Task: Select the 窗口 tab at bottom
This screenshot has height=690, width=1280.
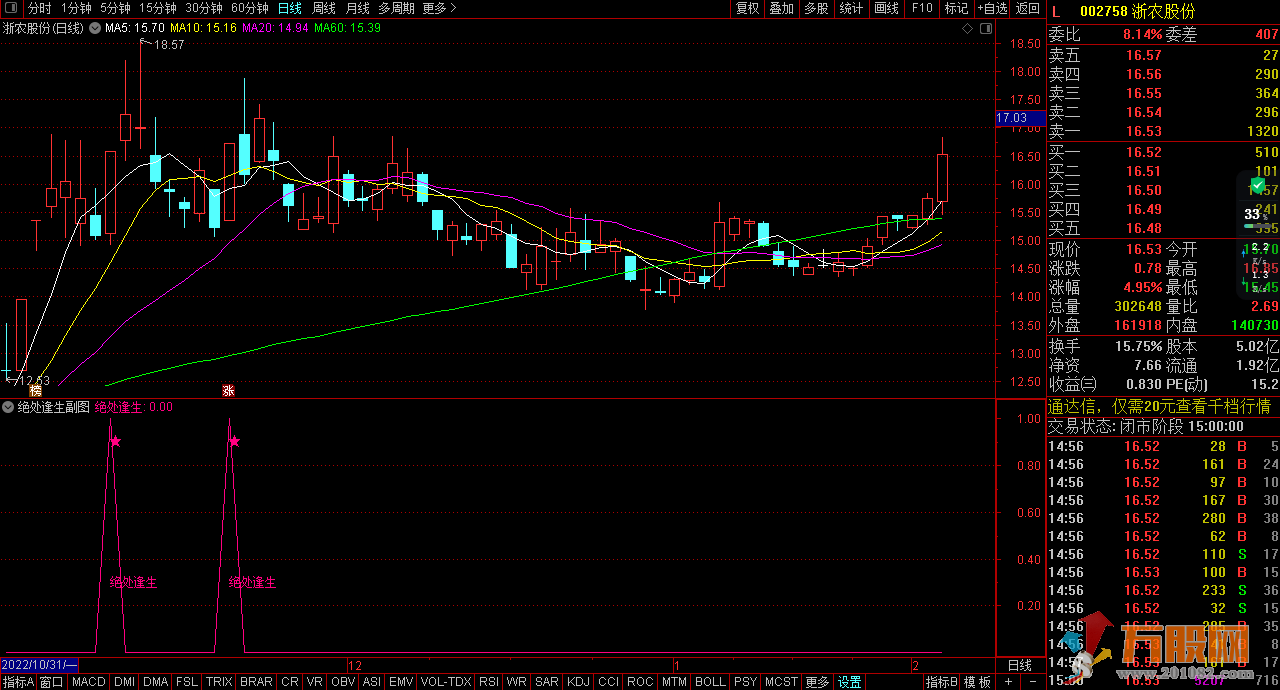Action: [51, 682]
